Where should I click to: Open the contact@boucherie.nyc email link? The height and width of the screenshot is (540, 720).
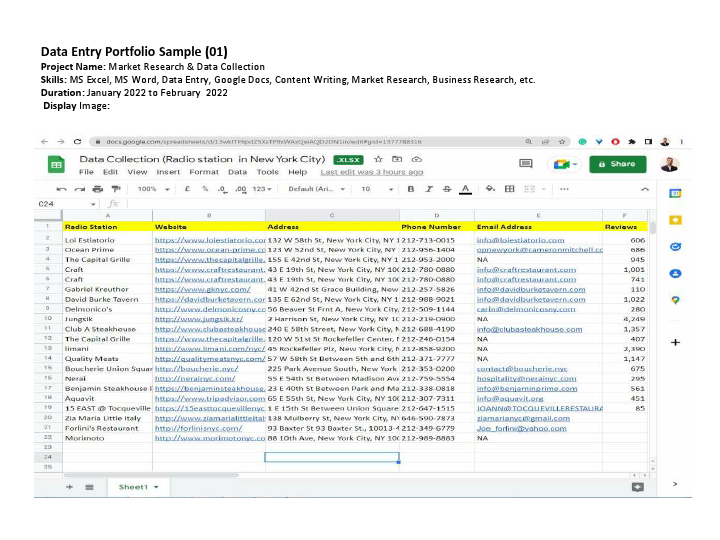click(x=522, y=369)
